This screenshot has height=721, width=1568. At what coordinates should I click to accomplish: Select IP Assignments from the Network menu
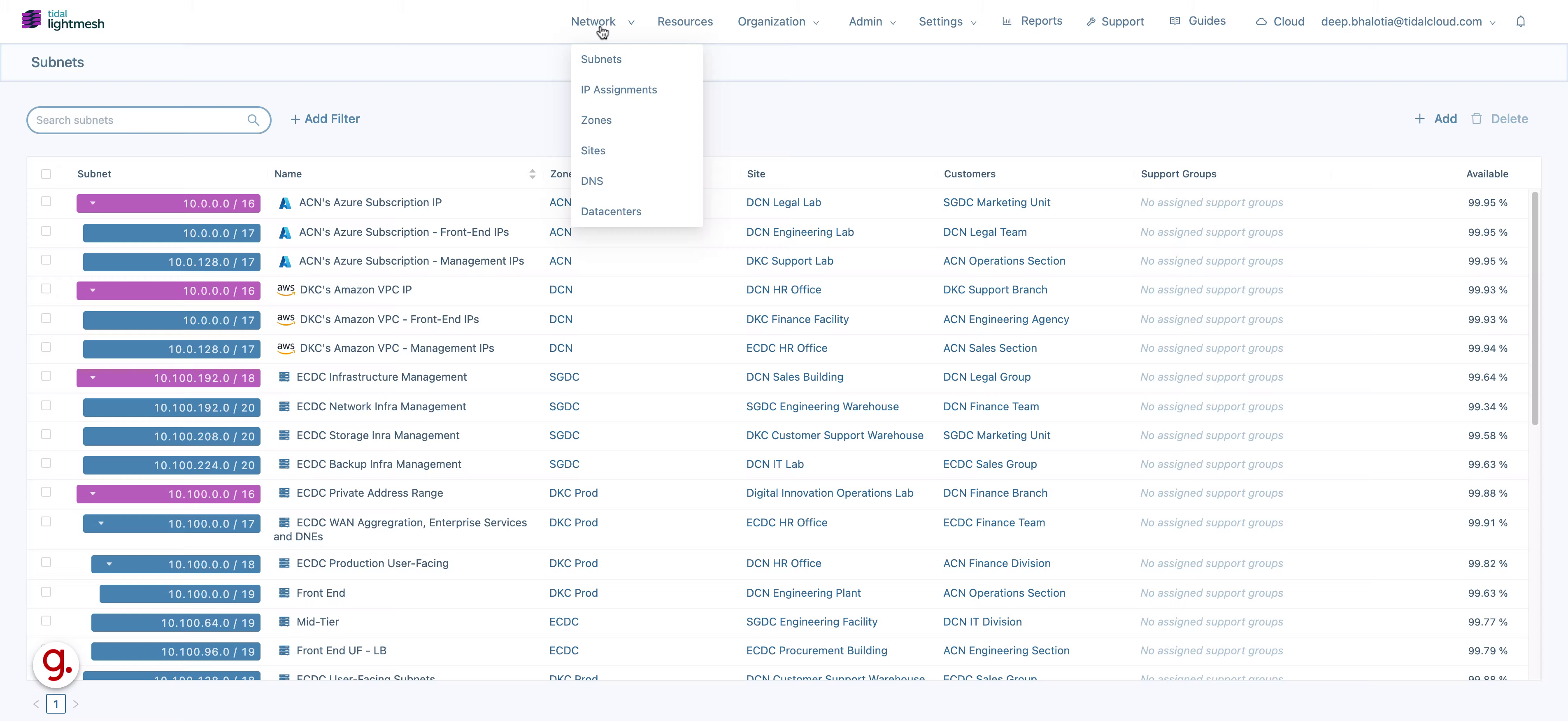coord(619,89)
